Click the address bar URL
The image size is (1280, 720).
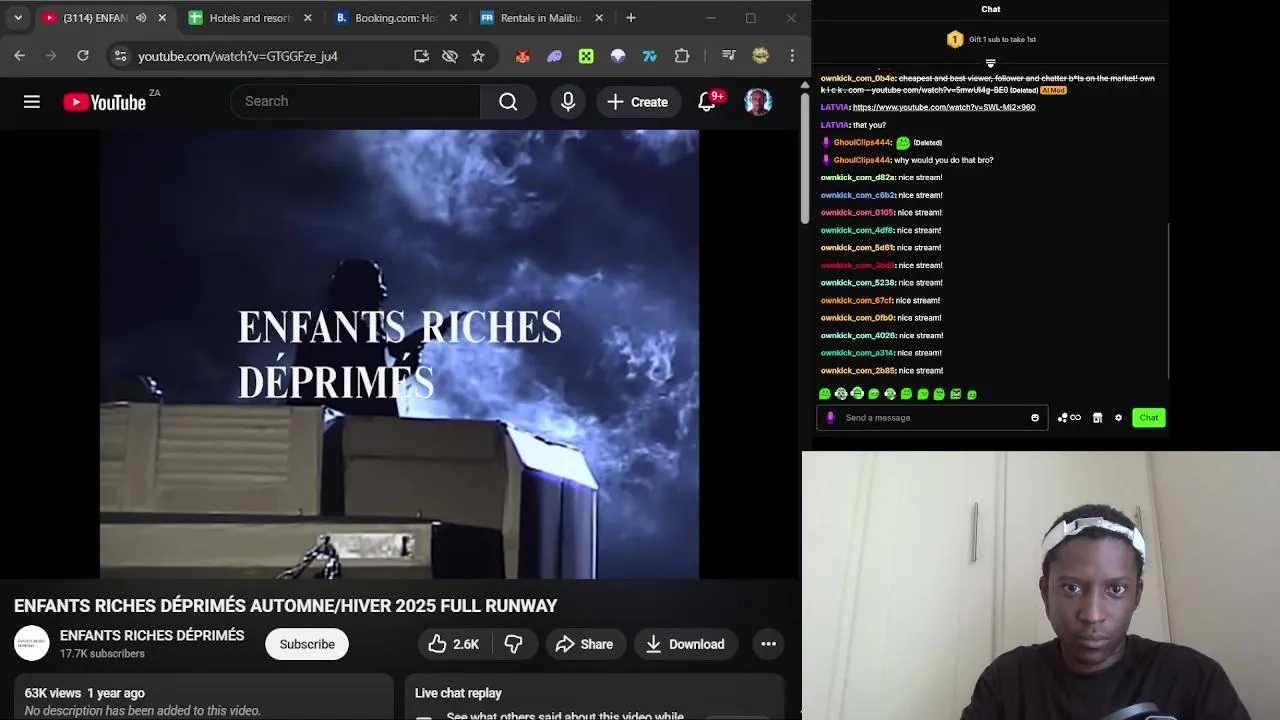click(x=238, y=56)
